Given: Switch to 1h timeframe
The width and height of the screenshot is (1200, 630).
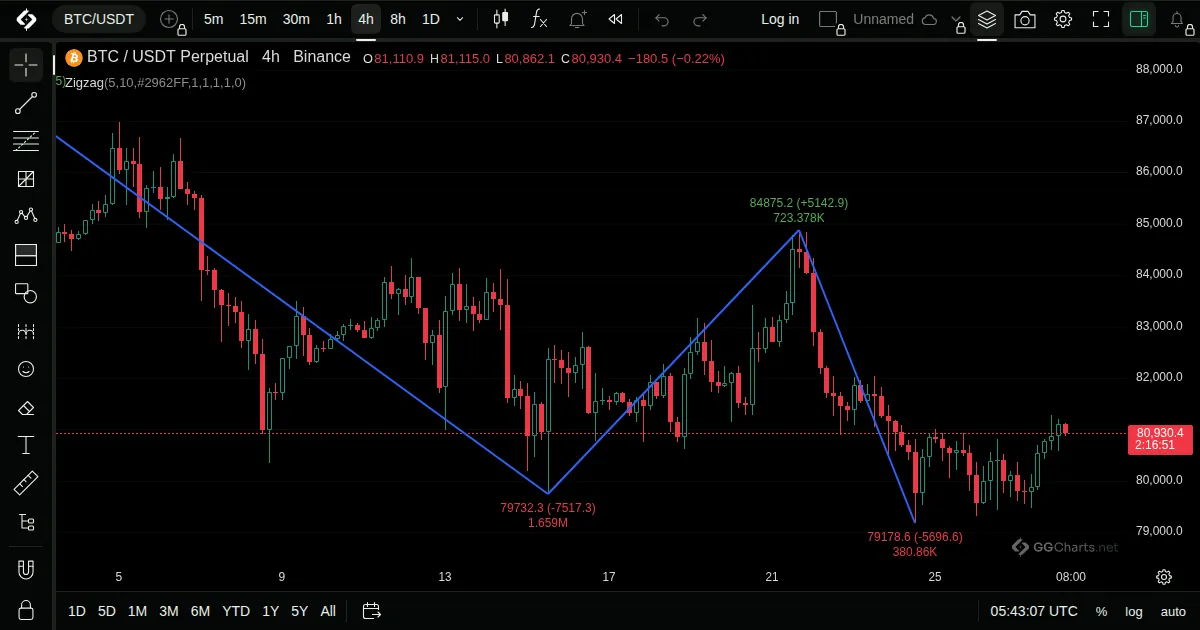Looking at the screenshot, I should click(334, 19).
